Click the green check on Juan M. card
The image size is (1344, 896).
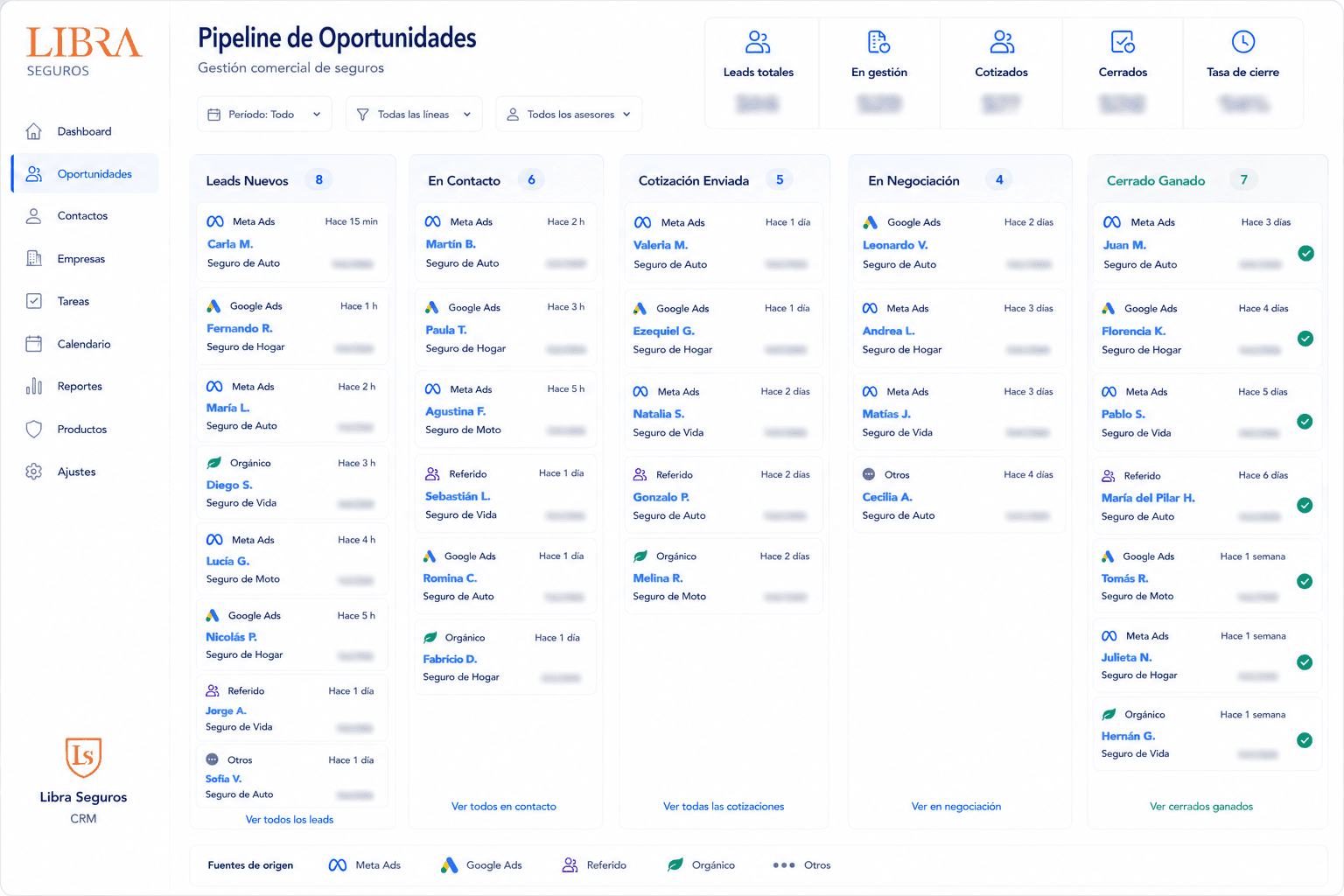tap(1305, 254)
